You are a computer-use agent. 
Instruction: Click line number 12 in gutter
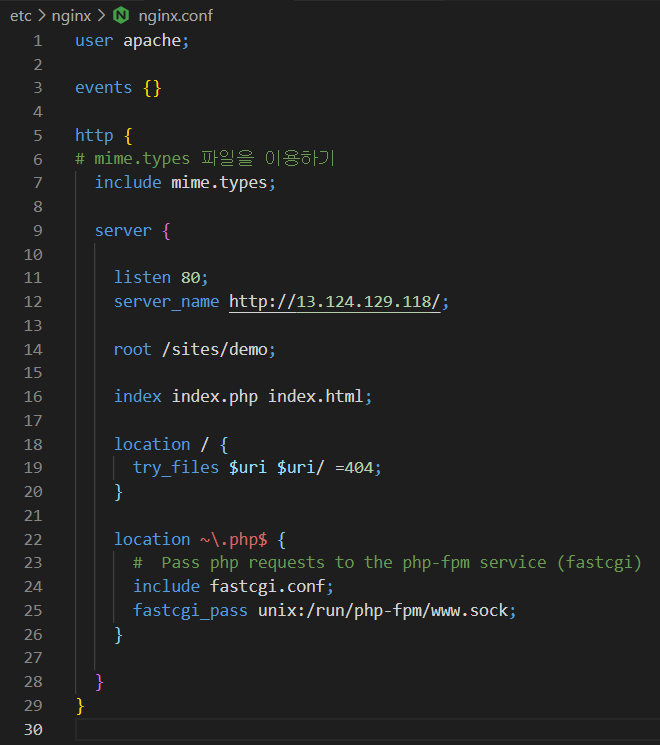coord(33,302)
